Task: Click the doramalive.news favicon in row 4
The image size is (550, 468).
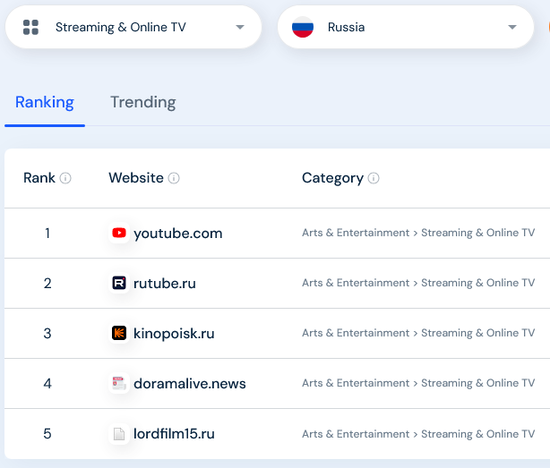Action: 119,383
